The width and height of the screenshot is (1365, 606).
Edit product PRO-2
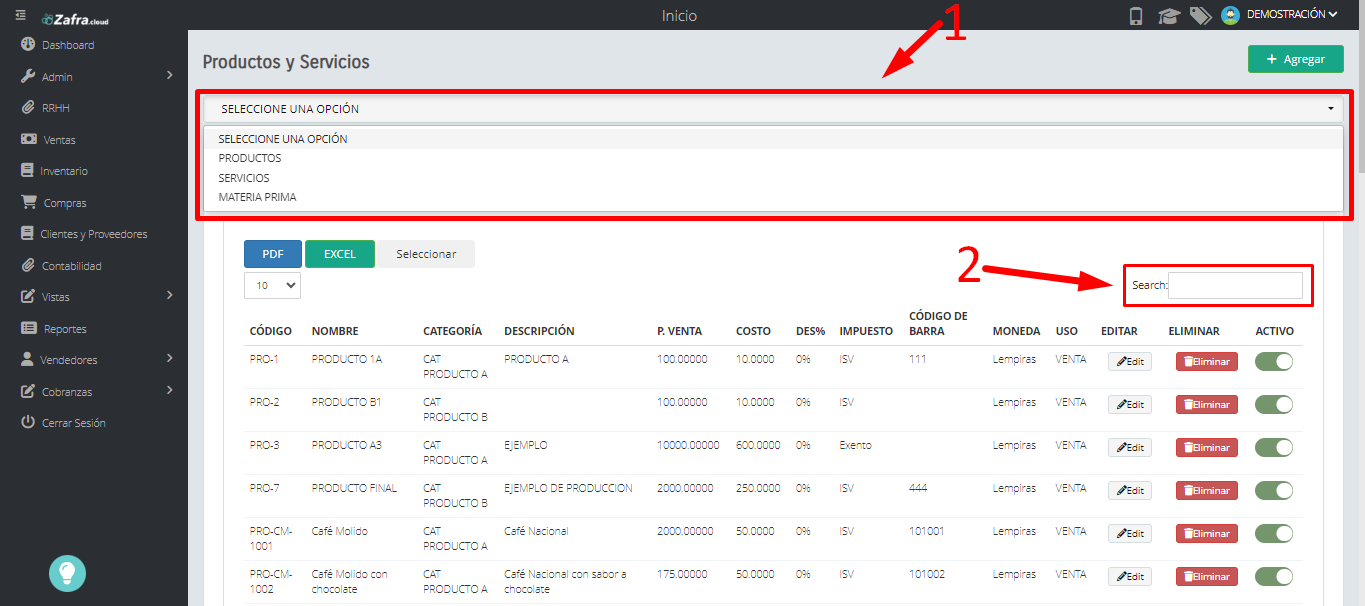click(1130, 405)
